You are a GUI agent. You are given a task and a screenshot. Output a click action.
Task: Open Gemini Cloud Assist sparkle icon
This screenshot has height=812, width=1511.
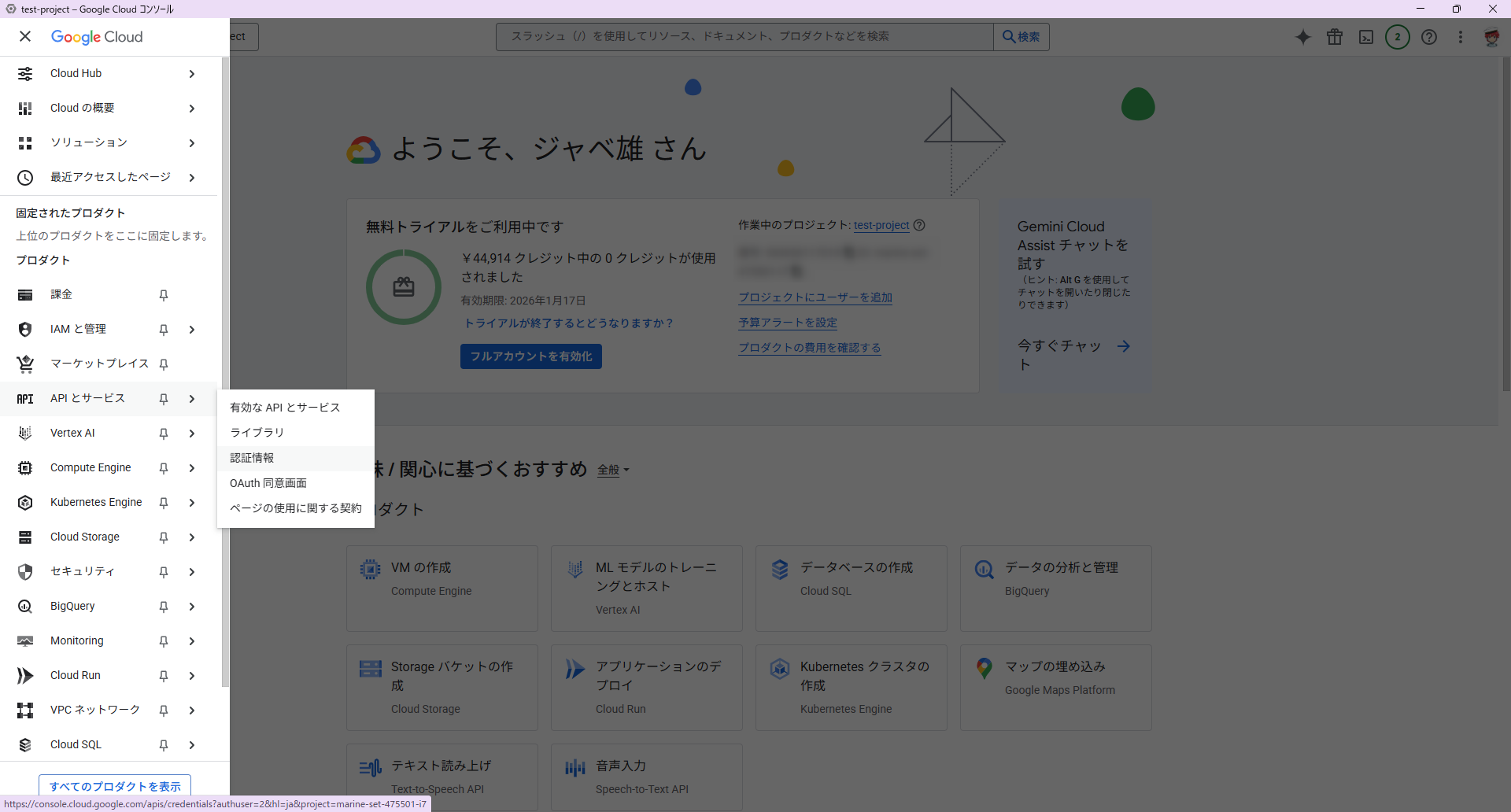click(x=1303, y=37)
